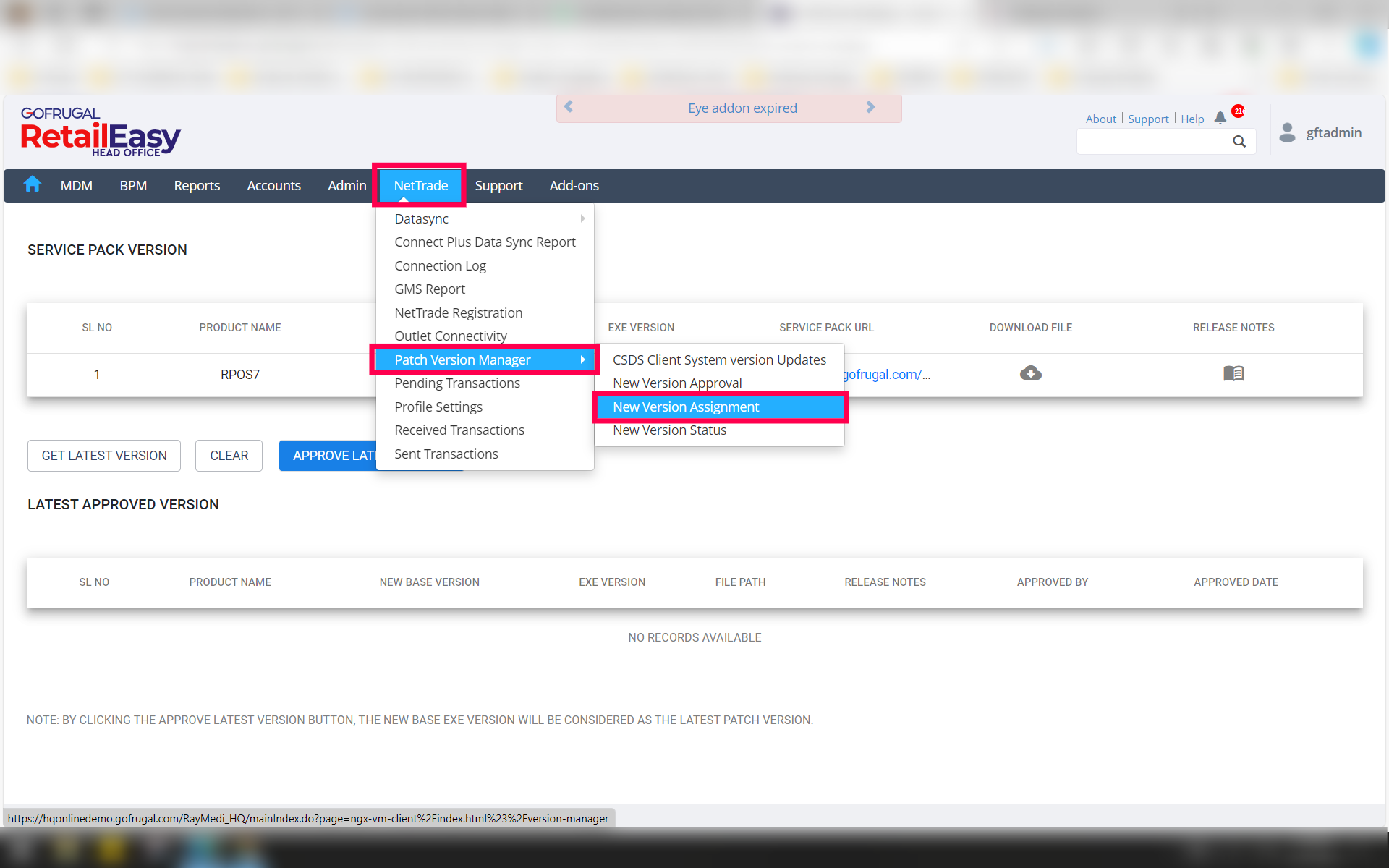
Task: Click inside the header search field
Action: (x=1152, y=142)
